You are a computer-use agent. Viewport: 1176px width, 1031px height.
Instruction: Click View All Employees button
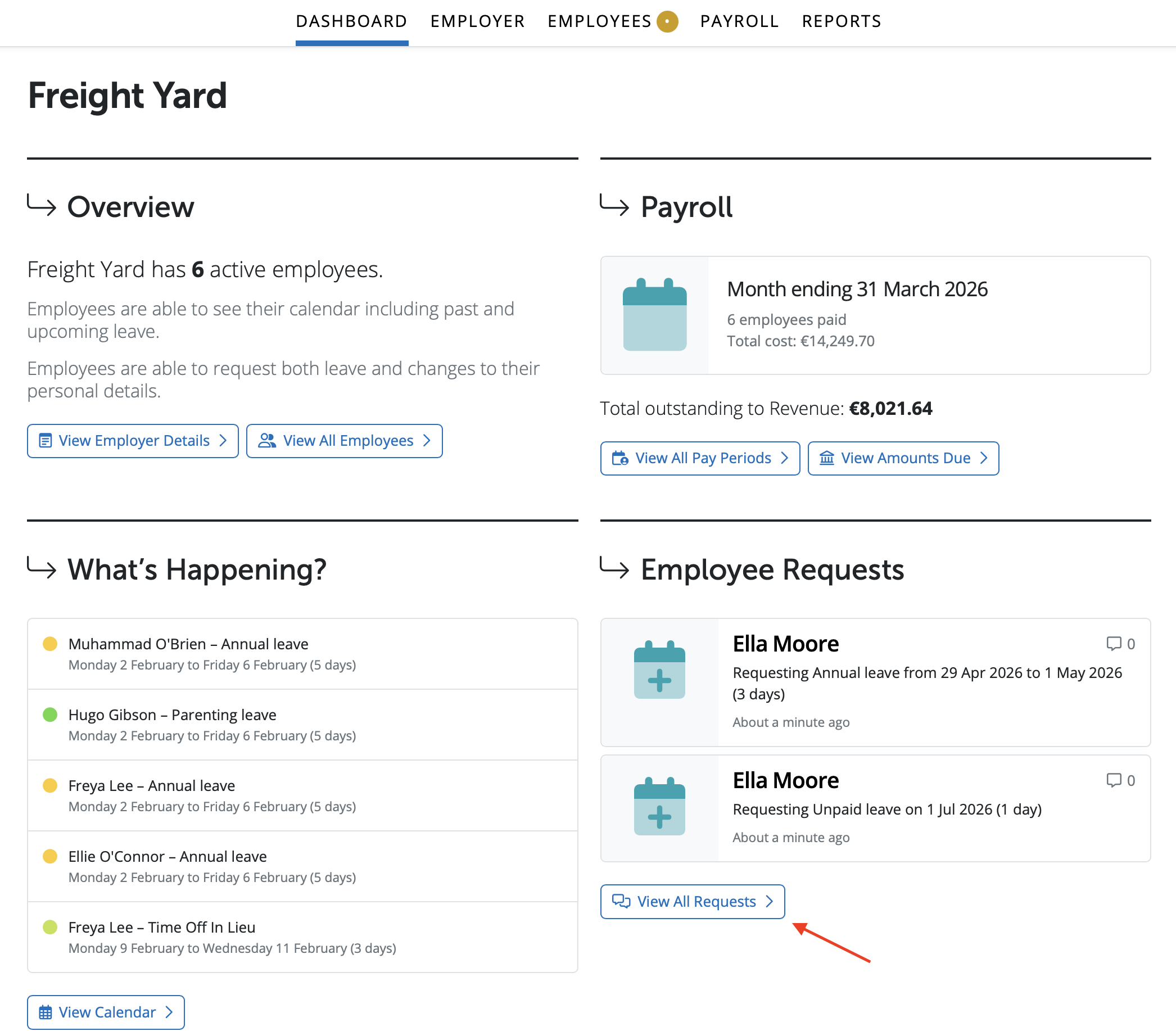click(344, 441)
